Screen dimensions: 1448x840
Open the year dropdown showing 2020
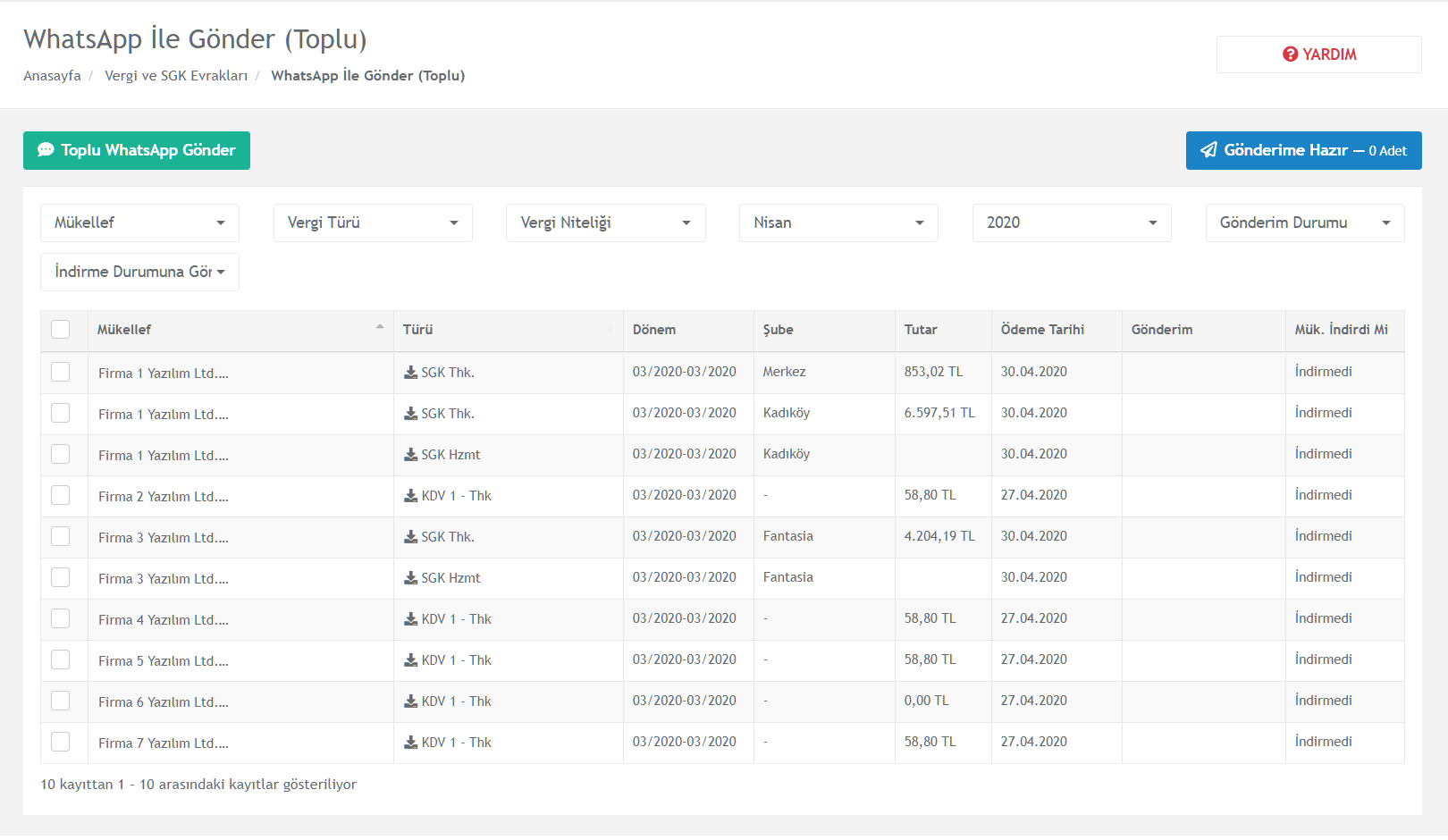click(1072, 223)
